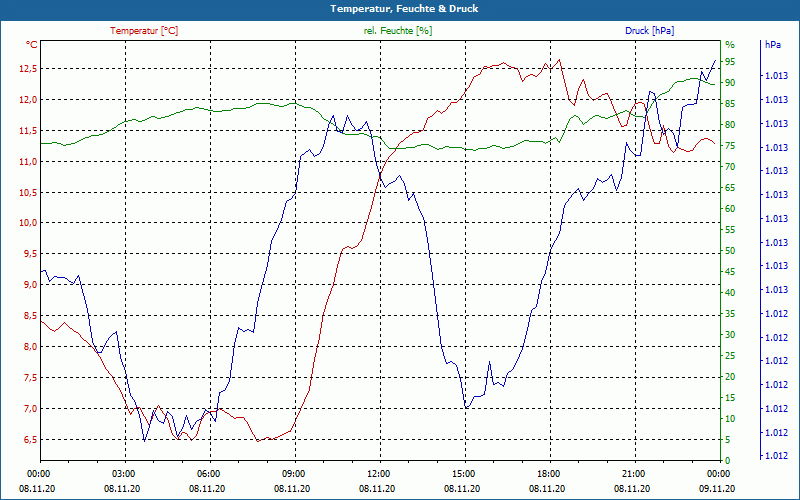Click the chart title "Temperatur, Feuchte & Druck"

pyautogui.click(x=404, y=9)
